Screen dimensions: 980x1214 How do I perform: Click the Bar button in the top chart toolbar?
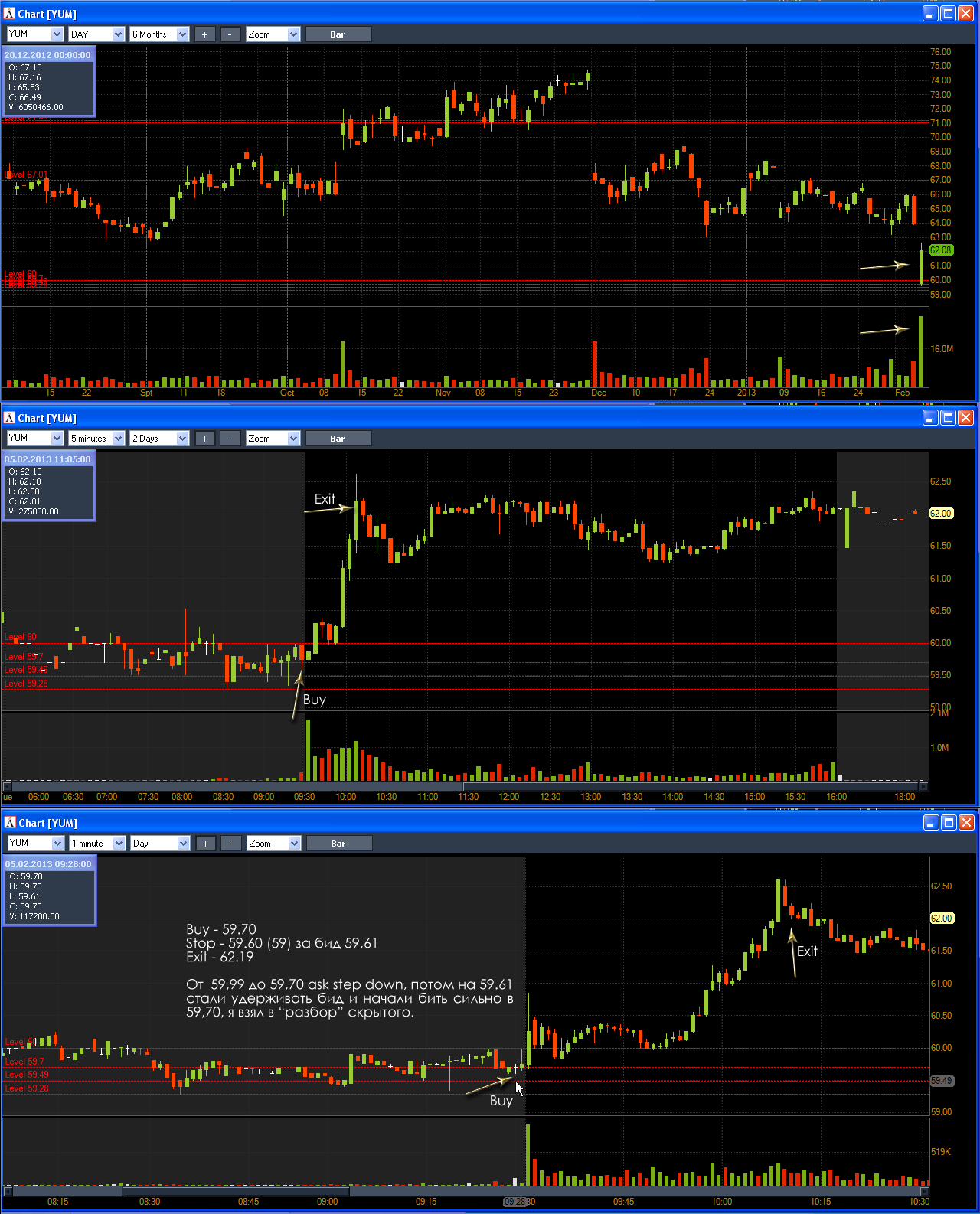click(338, 34)
